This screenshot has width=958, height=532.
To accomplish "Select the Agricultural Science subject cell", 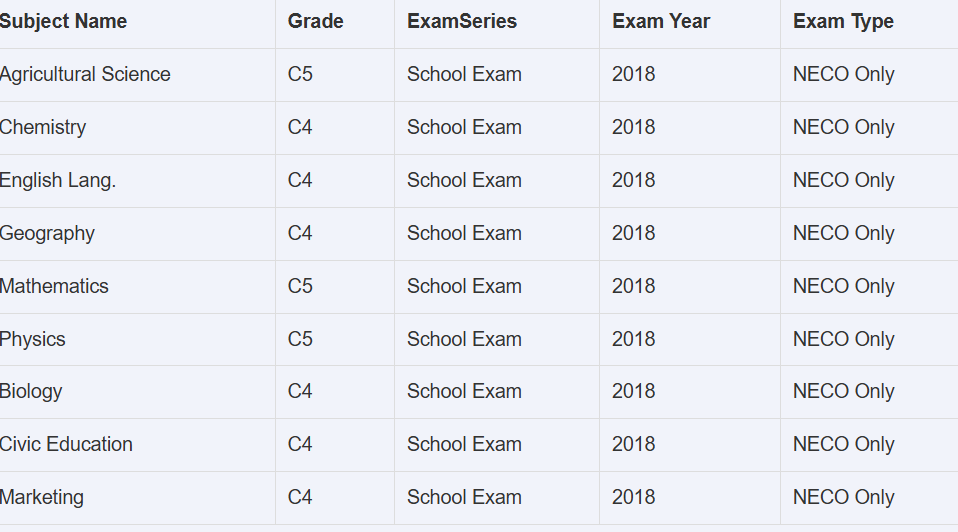I will click(86, 74).
